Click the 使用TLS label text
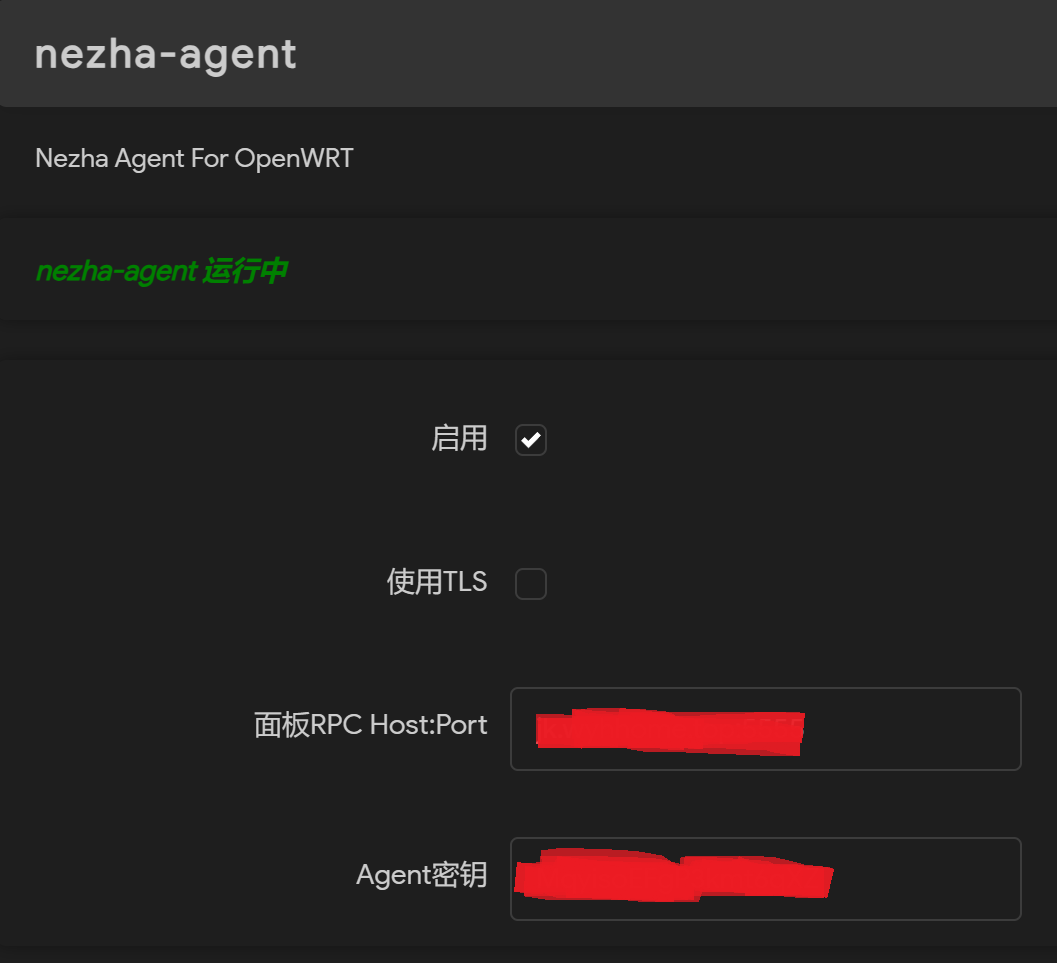This screenshot has height=963, width=1057. pos(437,582)
